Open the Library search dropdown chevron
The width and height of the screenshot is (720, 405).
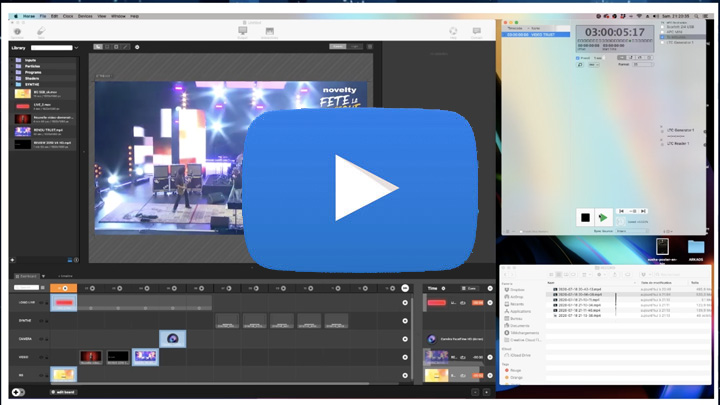point(76,48)
